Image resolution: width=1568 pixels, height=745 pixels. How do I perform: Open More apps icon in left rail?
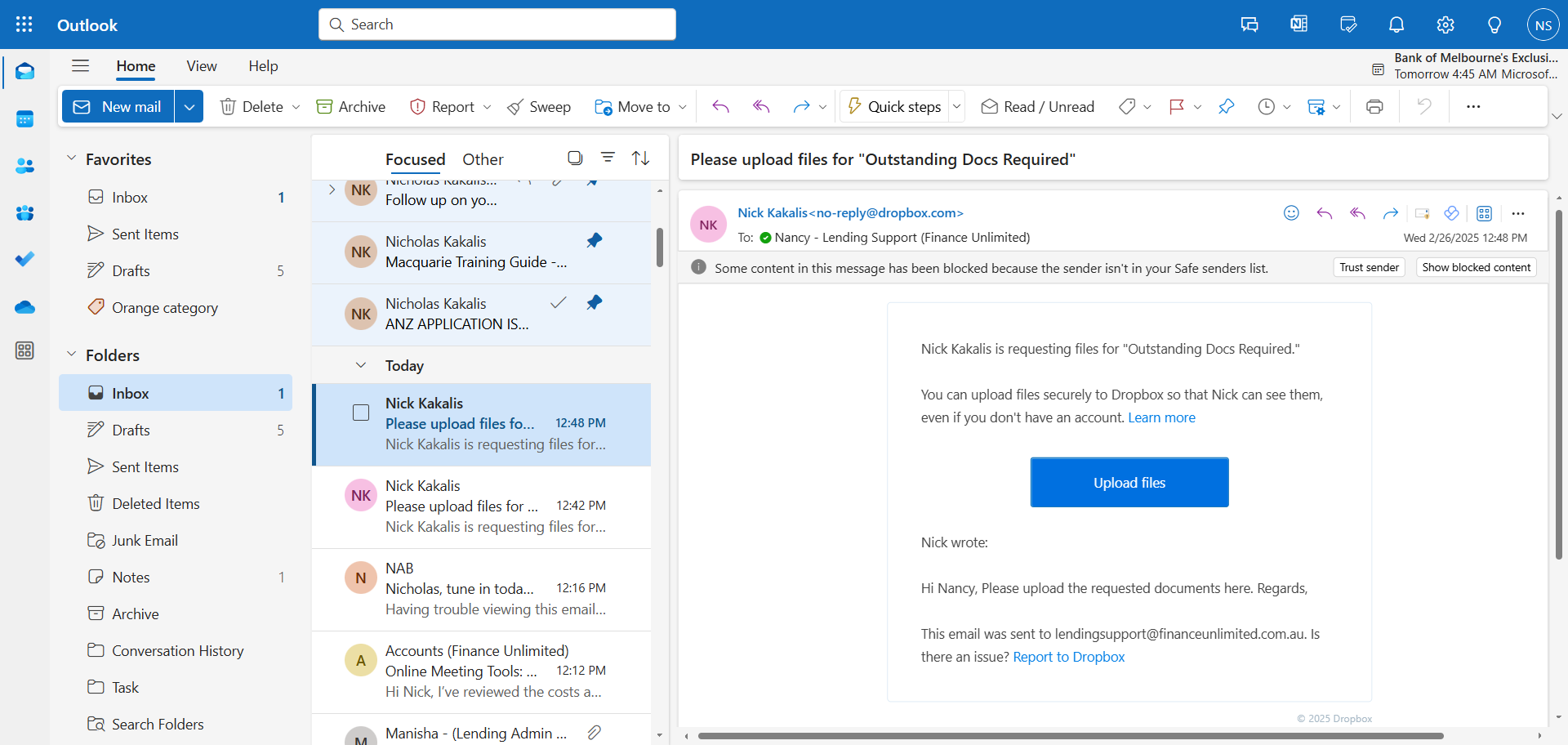point(24,350)
